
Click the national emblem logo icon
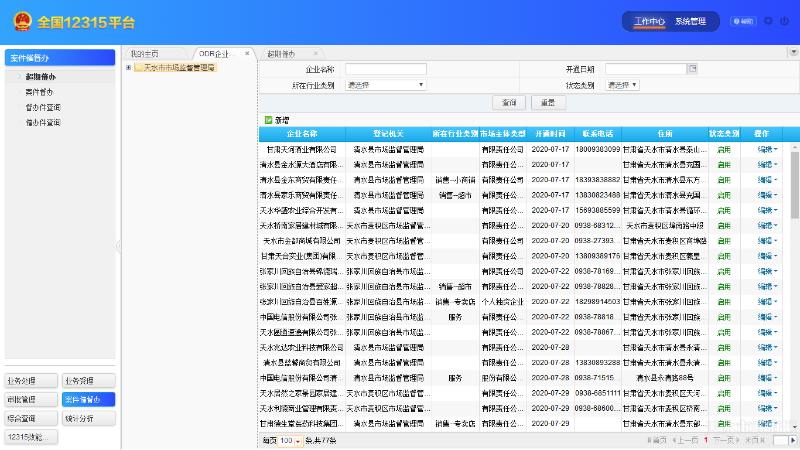(19, 21)
